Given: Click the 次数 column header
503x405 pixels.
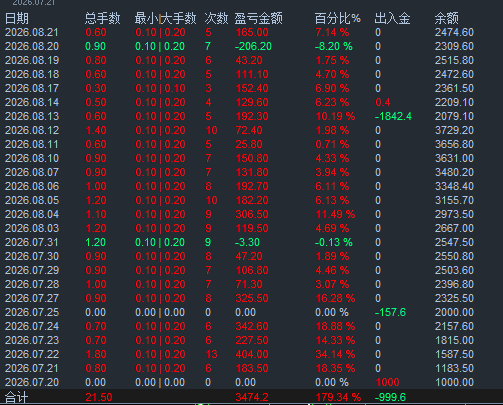Looking at the screenshot, I should click(217, 18).
